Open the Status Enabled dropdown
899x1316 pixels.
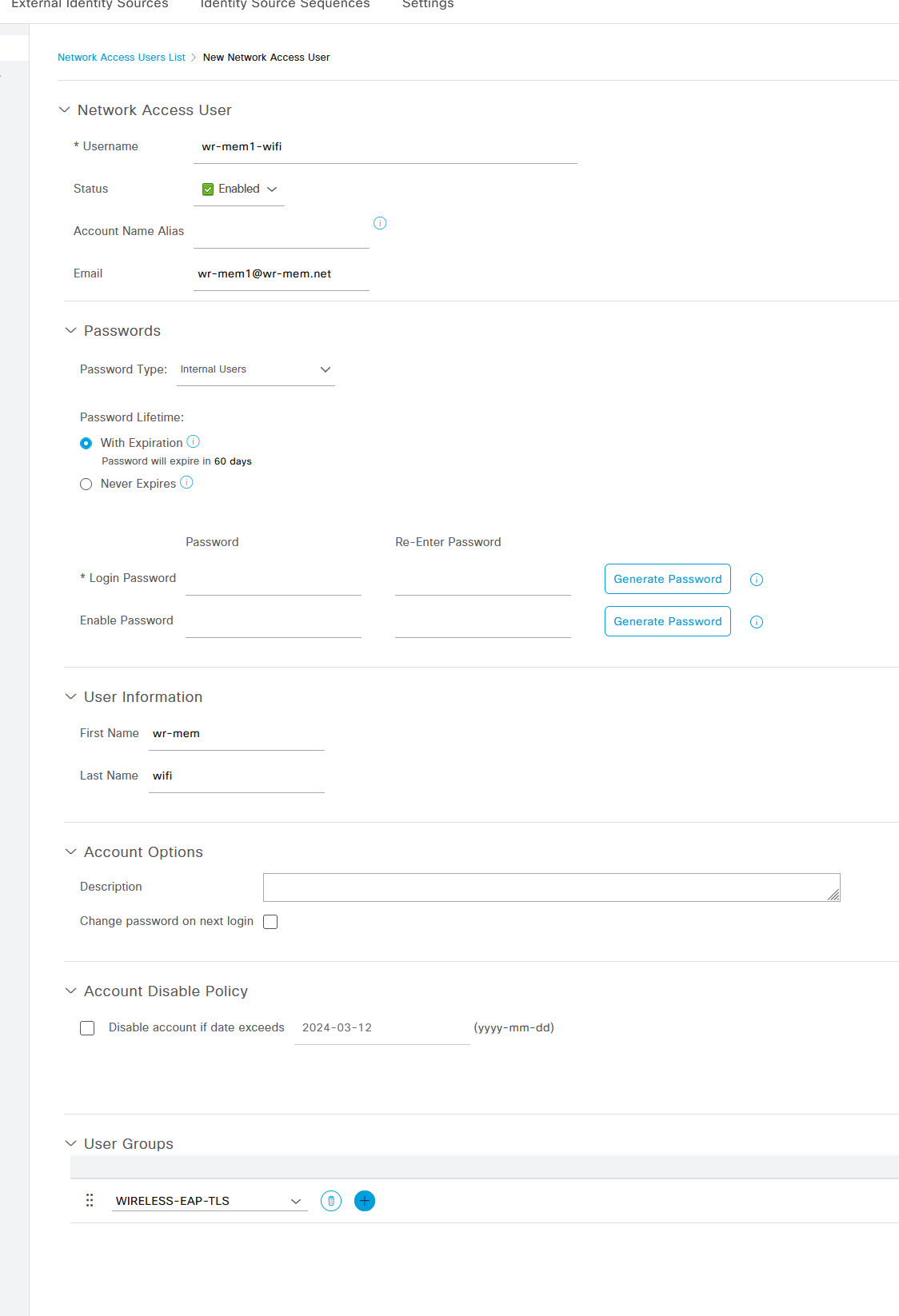click(x=239, y=189)
